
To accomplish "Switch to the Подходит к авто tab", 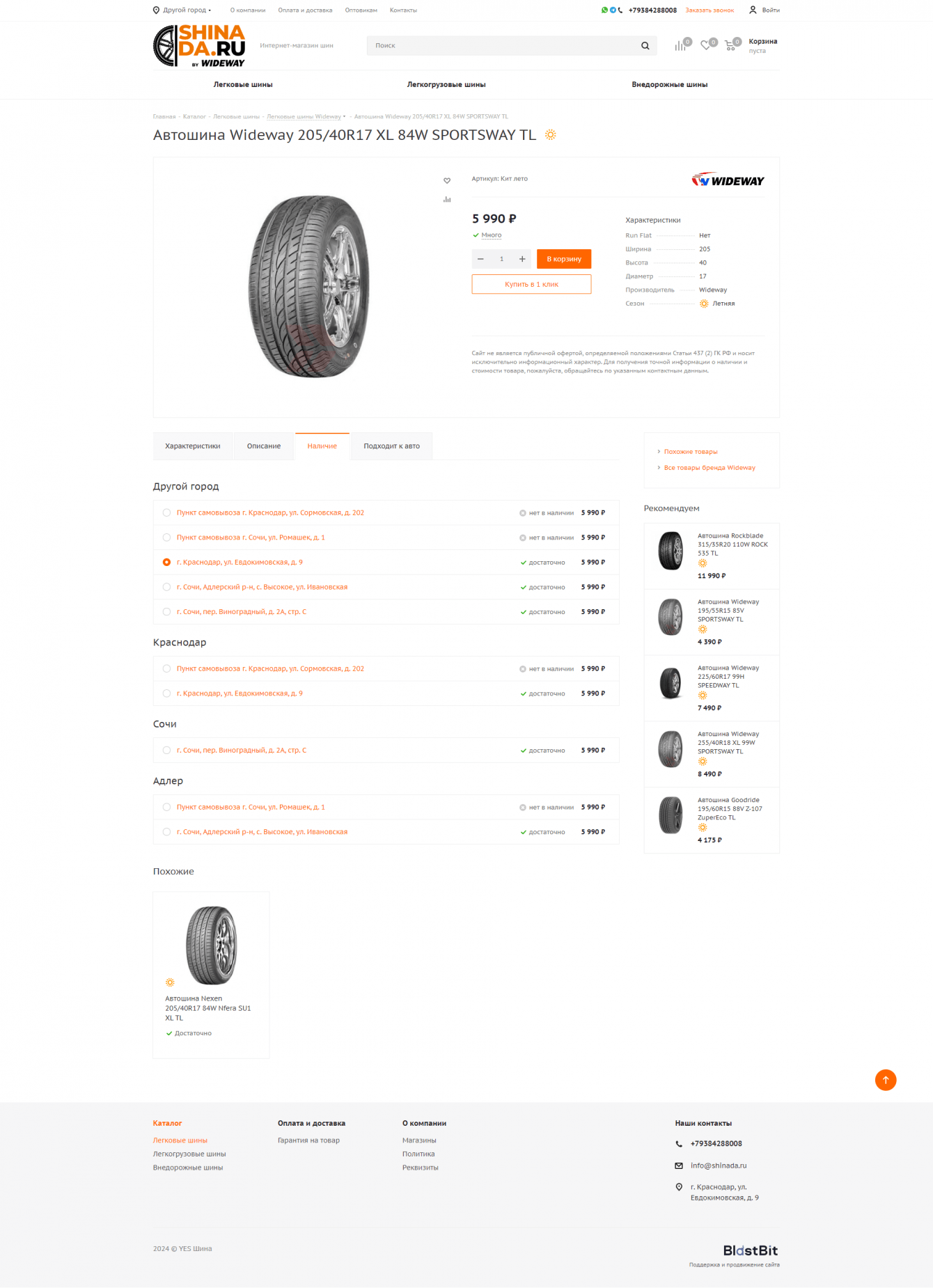I will (x=391, y=446).
